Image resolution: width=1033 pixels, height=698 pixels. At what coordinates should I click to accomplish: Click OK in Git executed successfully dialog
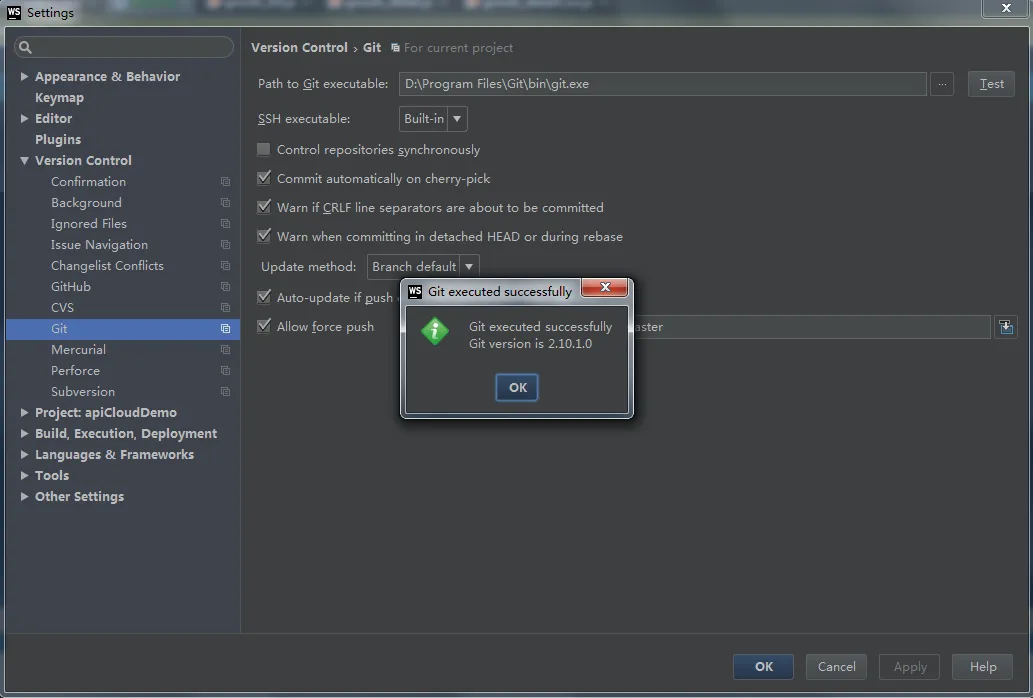point(516,387)
